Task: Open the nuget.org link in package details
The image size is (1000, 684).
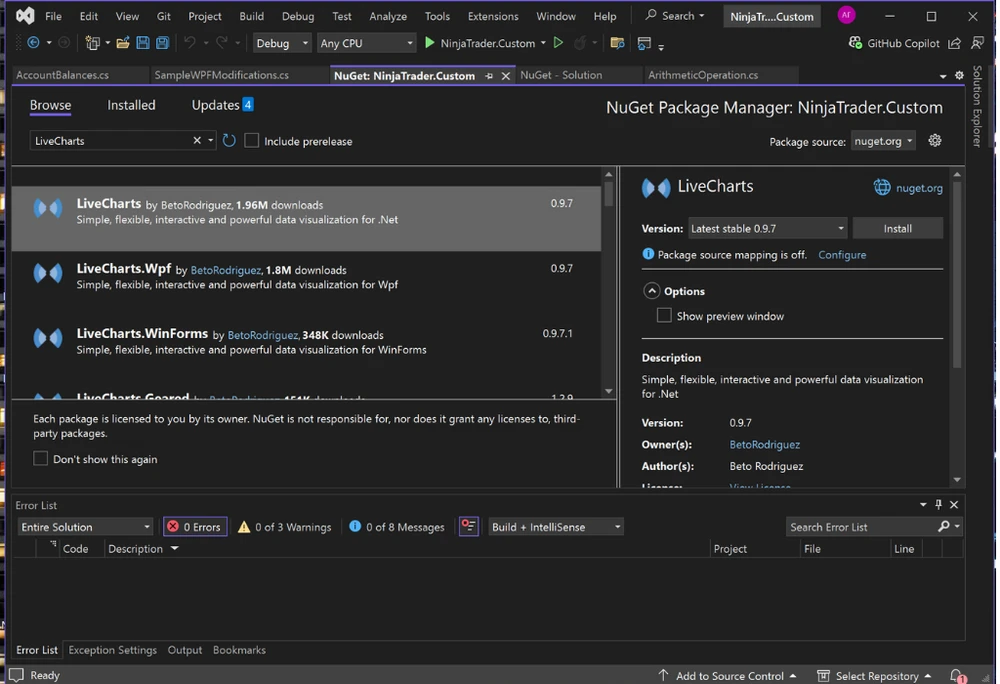Action: point(919,187)
